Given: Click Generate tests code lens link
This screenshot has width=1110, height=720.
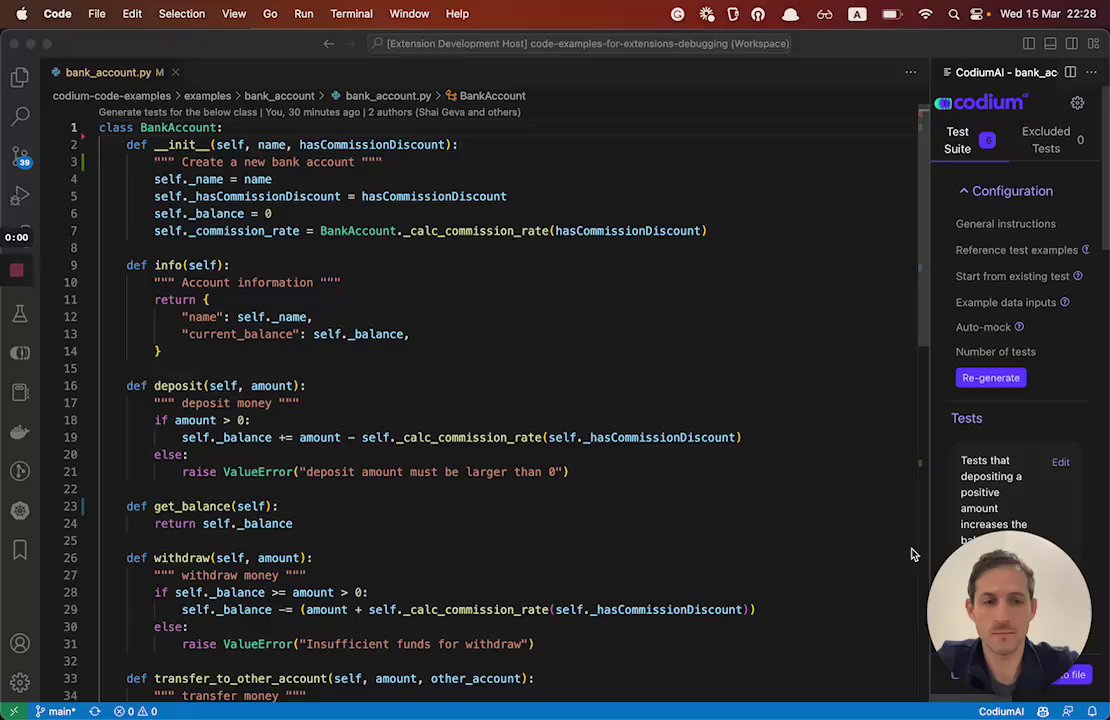Looking at the screenshot, I should coord(178,112).
